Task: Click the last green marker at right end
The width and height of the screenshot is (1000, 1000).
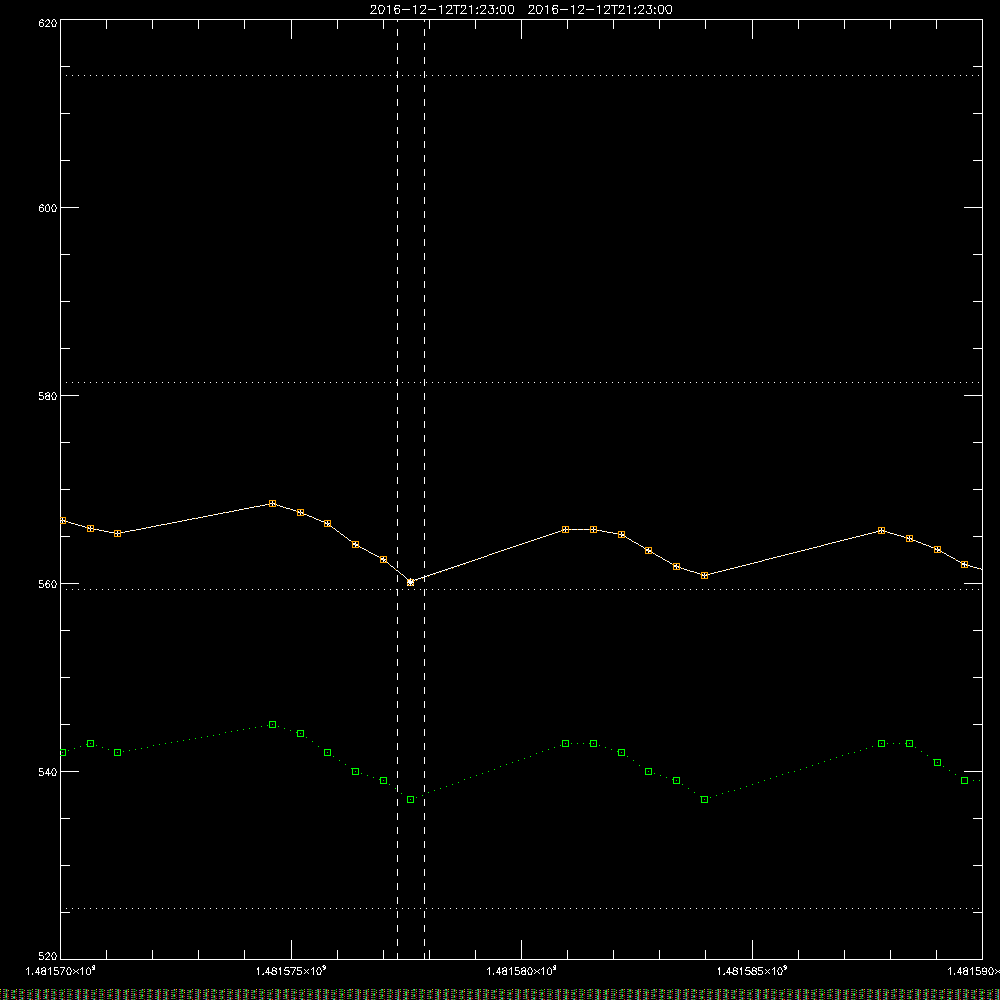Action: click(x=965, y=781)
